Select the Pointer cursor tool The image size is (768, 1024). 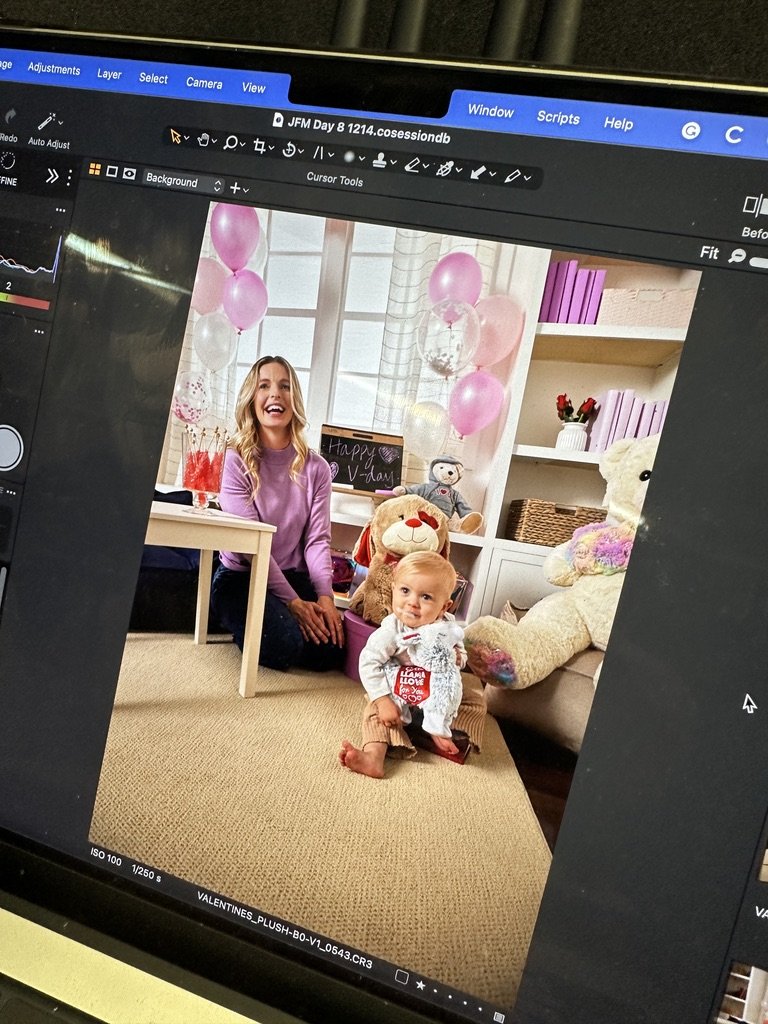tap(176, 136)
